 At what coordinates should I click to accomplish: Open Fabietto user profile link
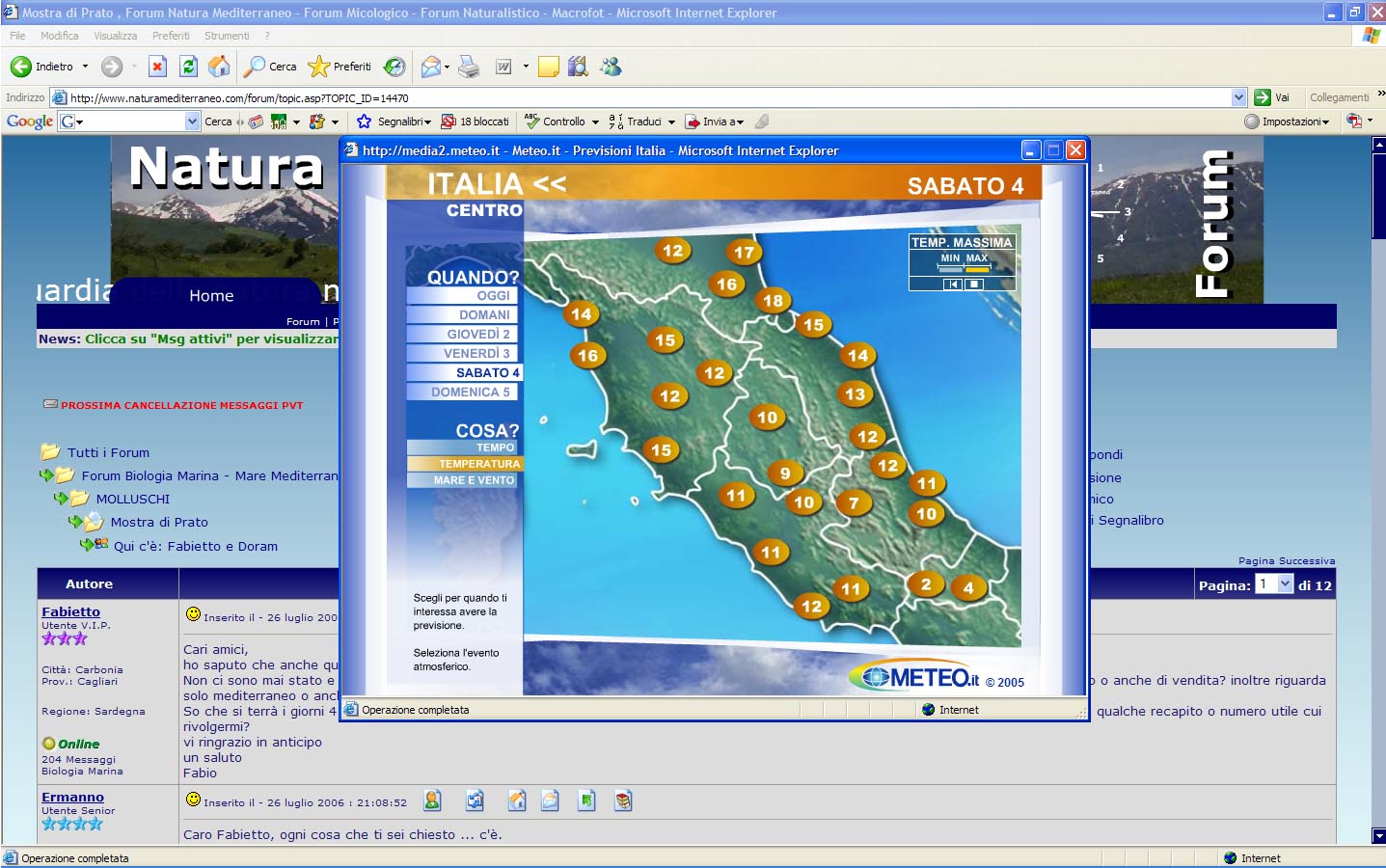[x=70, y=612]
